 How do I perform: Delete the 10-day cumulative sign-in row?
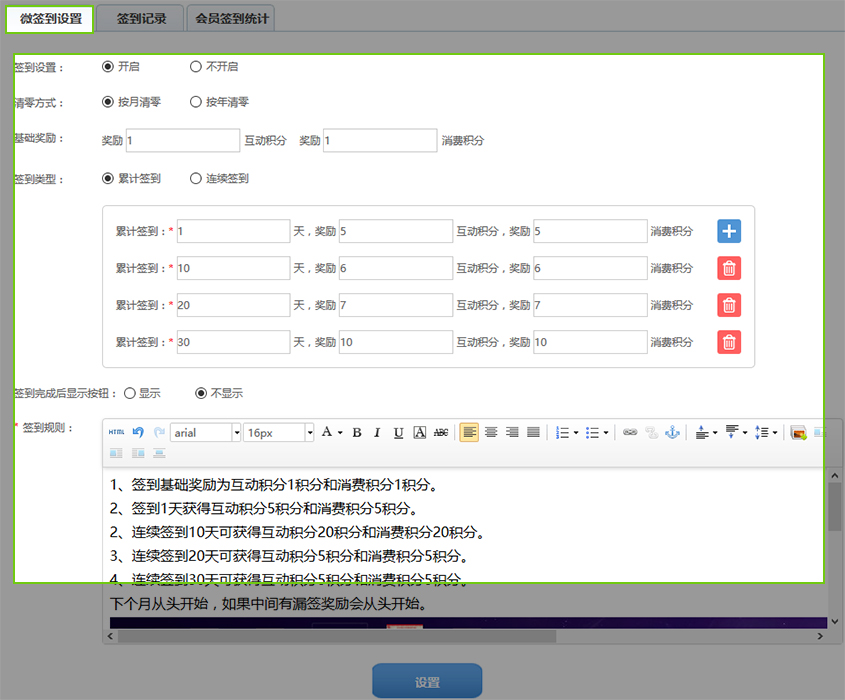729,268
